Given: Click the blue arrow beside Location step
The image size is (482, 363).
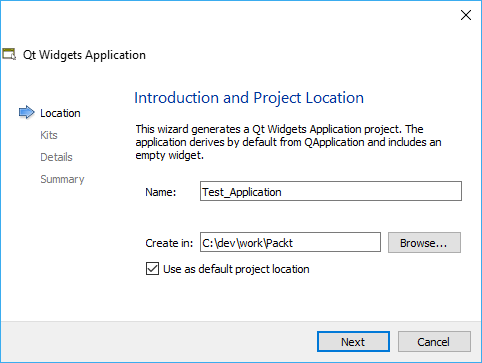Looking at the screenshot, I should coord(26,113).
